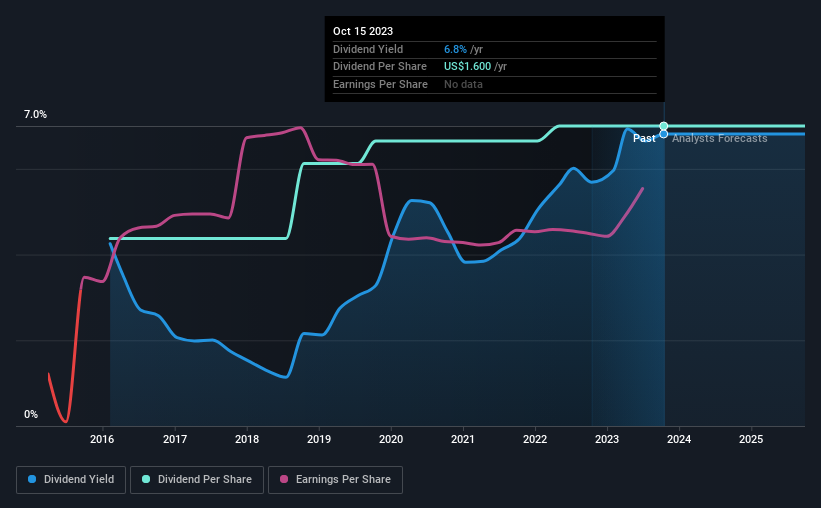The image size is (821, 508).
Task: Click the 7.0% y-axis label
Action: click(x=35, y=114)
